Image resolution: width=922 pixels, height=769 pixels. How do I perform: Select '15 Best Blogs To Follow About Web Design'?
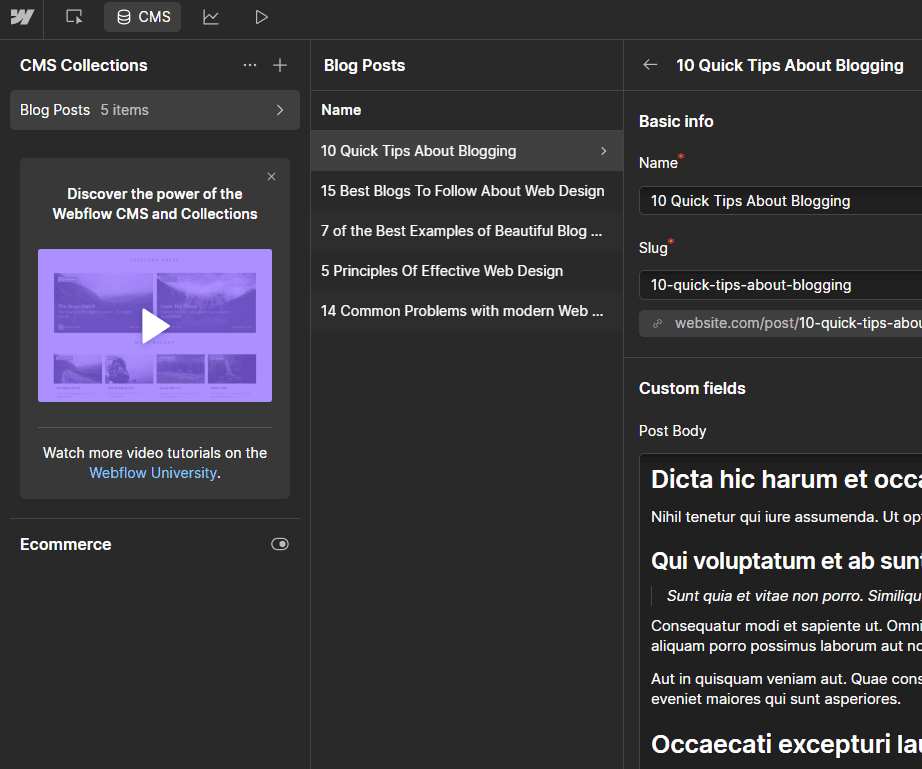(462, 190)
